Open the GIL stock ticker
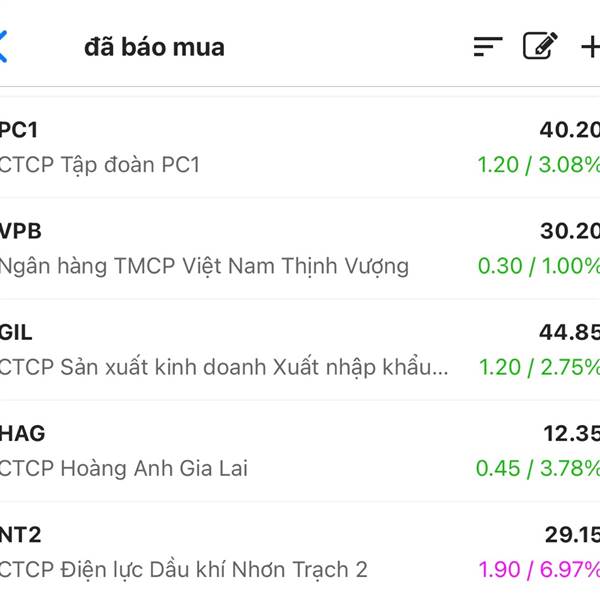The width and height of the screenshot is (600, 600). coord(16,332)
